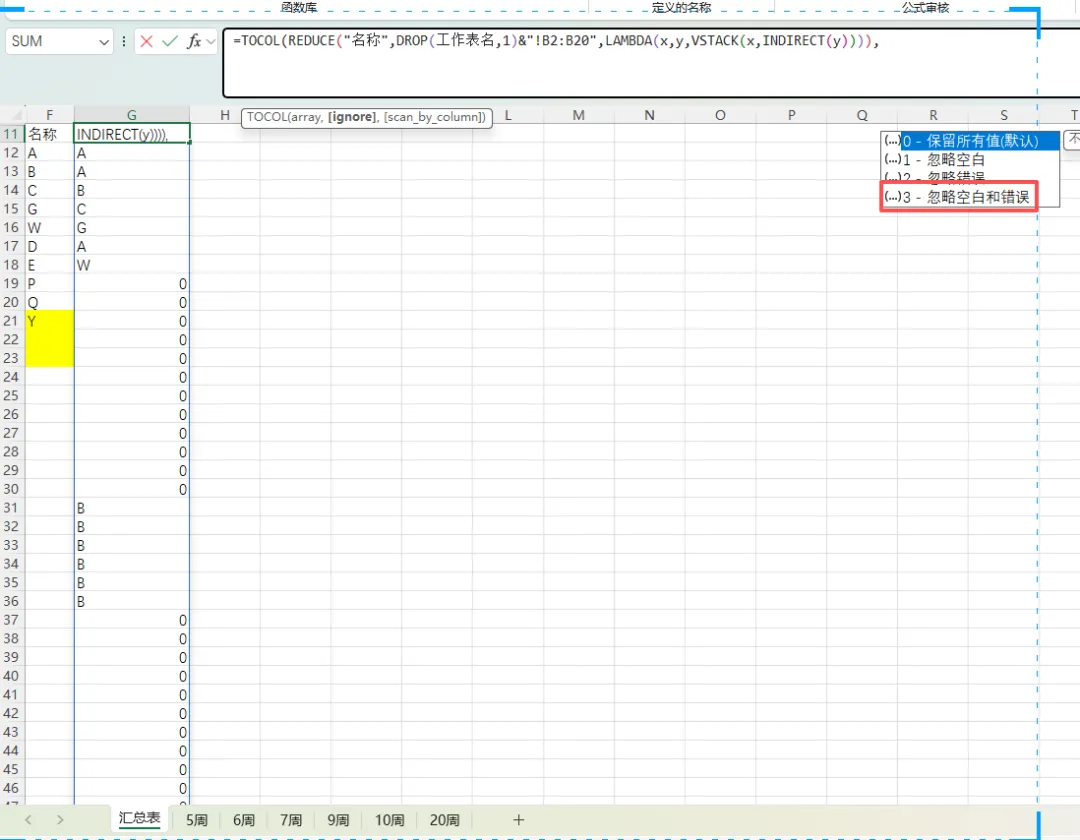The width and height of the screenshot is (1080, 840).
Task: Select column M header
Action: click(x=579, y=115)
